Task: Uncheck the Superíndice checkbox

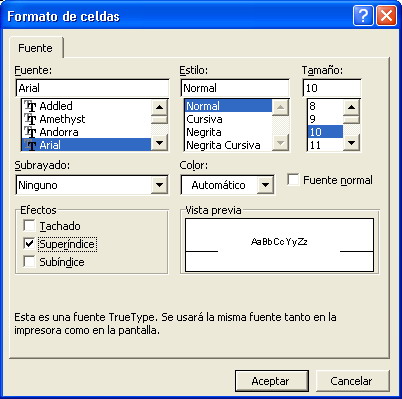Action: coord(29,244)
